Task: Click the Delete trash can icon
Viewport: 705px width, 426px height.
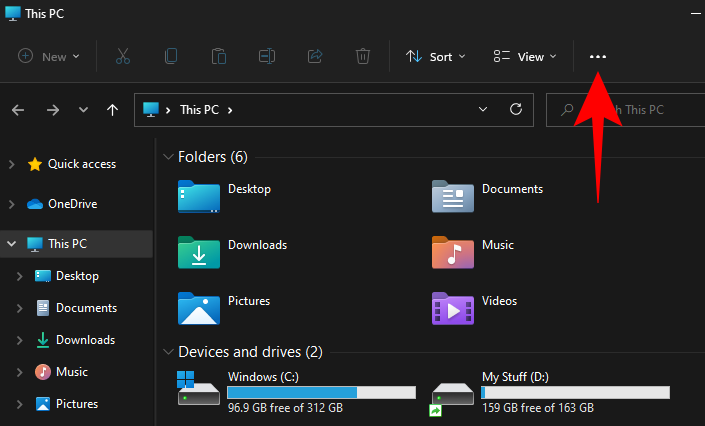Action: 364,57
